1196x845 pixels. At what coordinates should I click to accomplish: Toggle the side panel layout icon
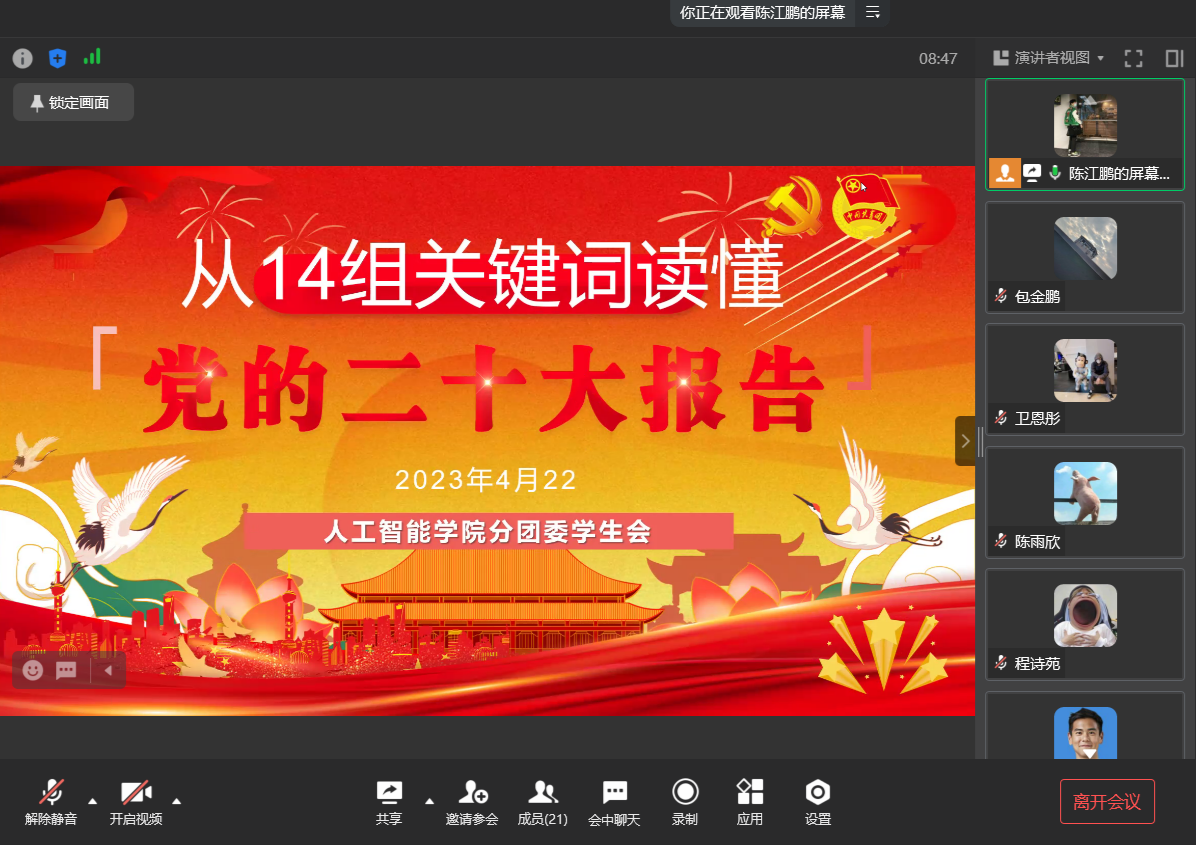click(x=1174, y=58)
